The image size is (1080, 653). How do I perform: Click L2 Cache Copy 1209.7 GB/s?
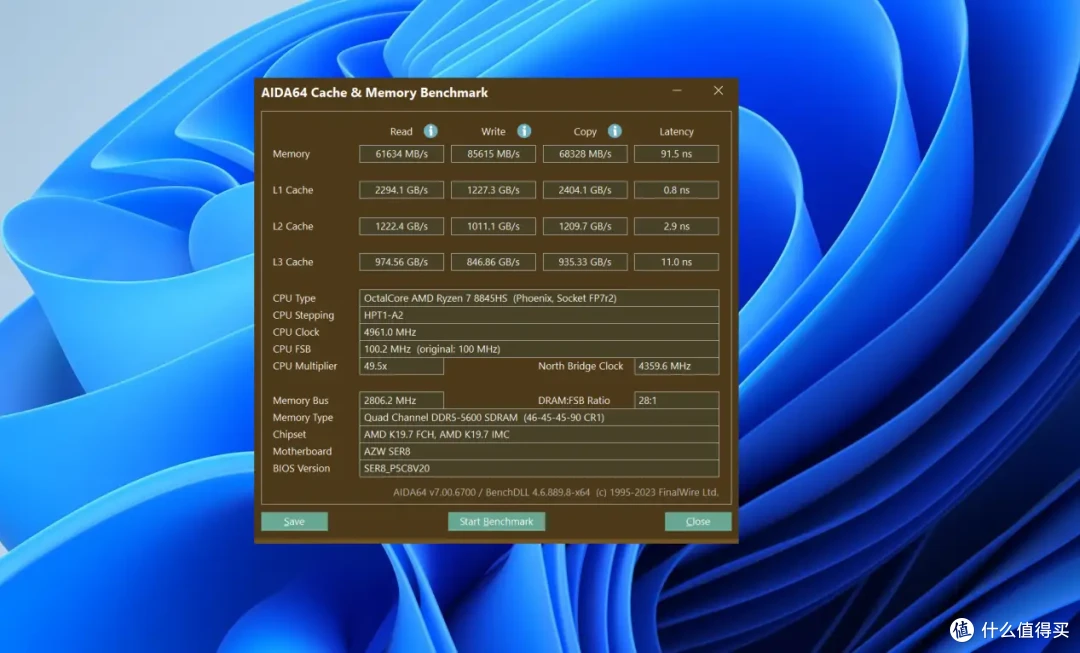coord(585,226)
